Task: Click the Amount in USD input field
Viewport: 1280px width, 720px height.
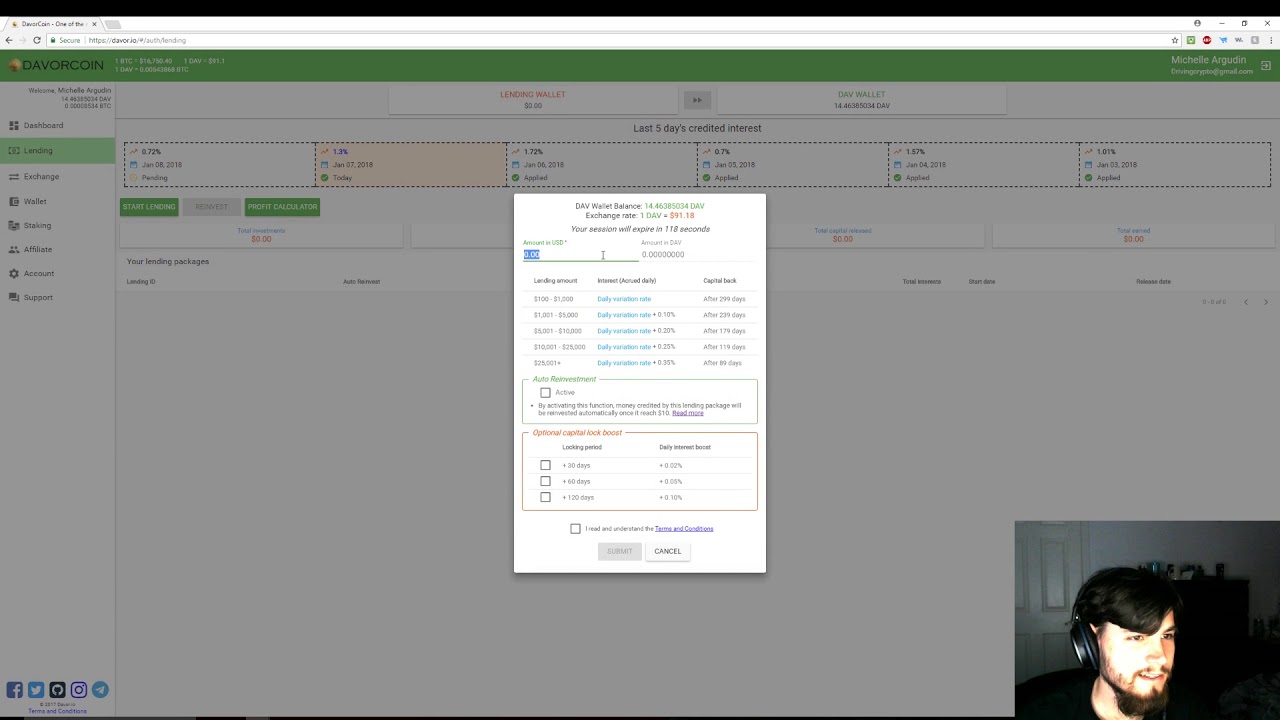Action: coord(580,255)
